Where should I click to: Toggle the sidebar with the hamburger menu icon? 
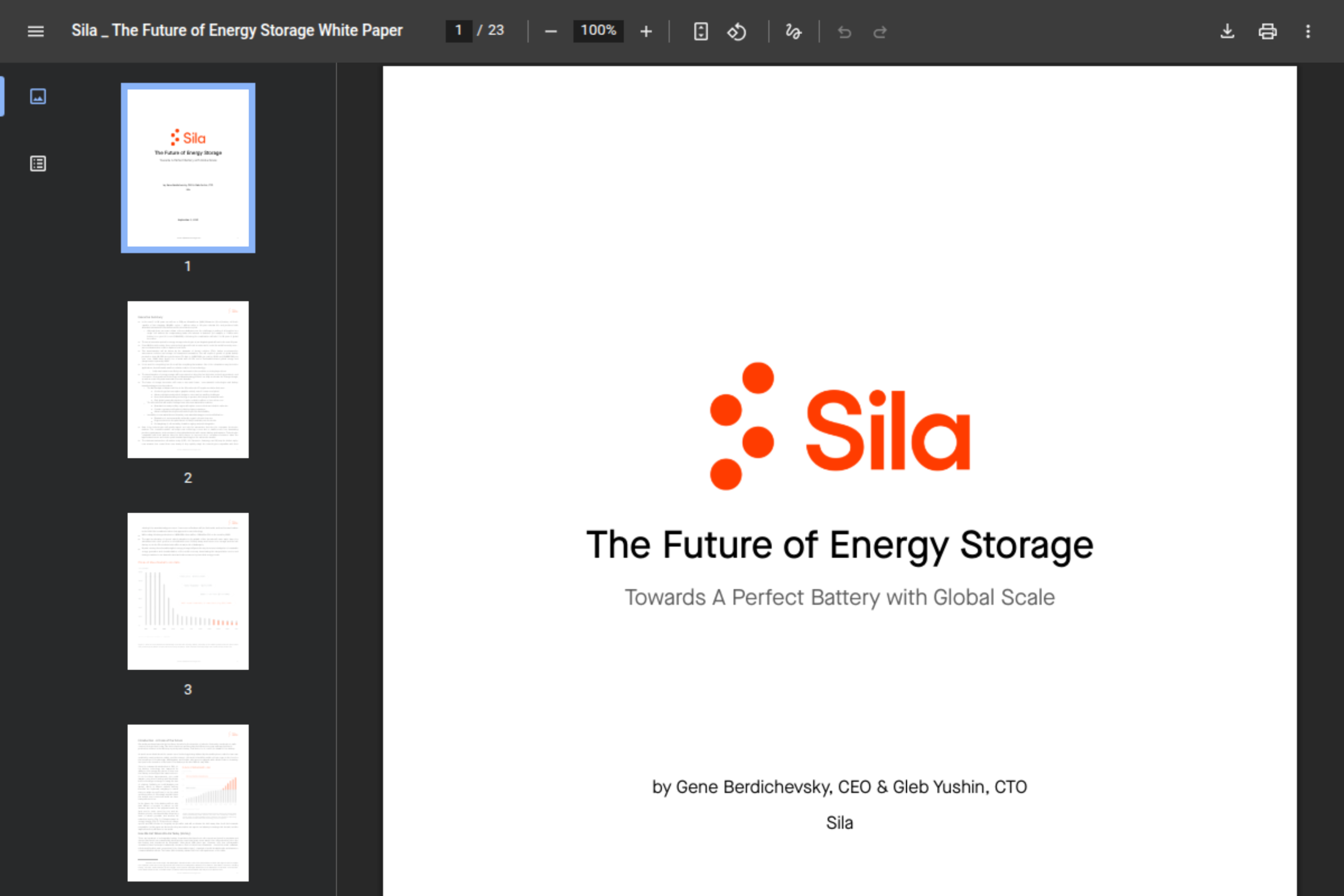[x=35, y=31]
